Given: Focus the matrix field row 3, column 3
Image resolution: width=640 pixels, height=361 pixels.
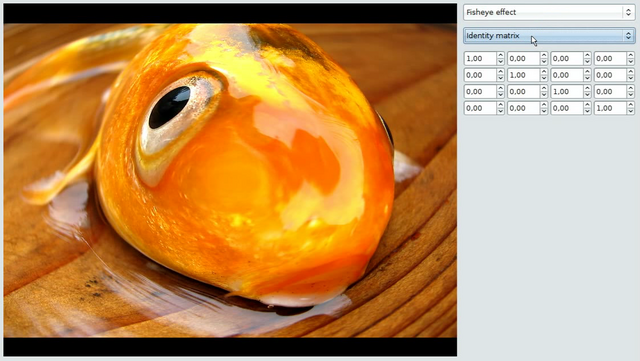Looking at the screenshot, I should 567,91.
